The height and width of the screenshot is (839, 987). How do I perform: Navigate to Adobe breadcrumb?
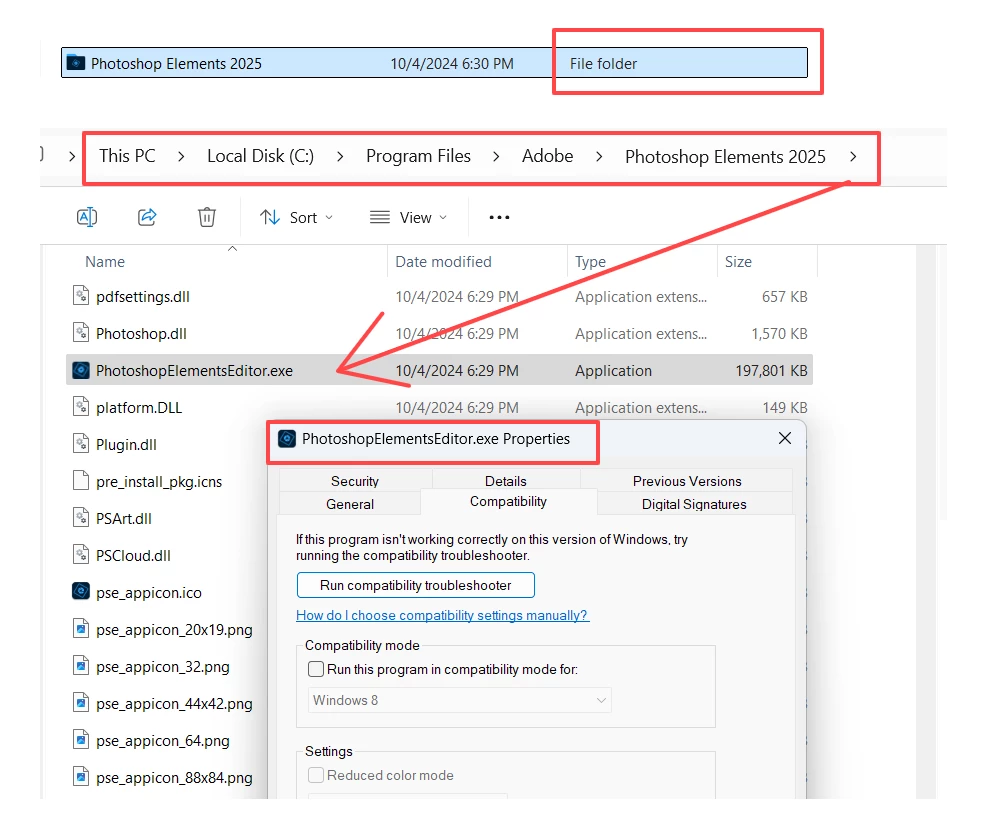pyautogui.click(x=548, y=156)
